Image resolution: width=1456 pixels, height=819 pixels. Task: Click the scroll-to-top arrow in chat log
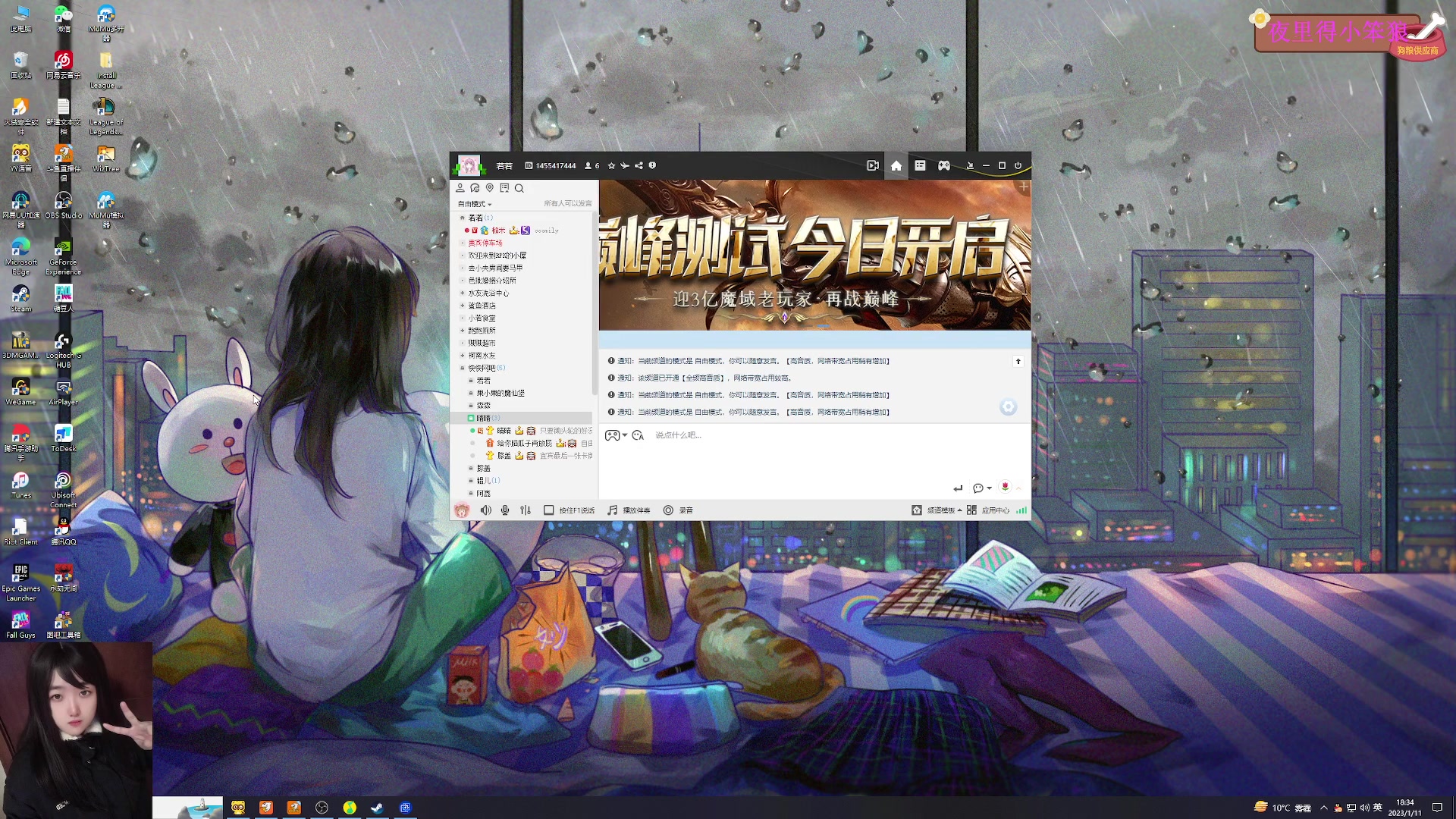[x=1018, y=362]
